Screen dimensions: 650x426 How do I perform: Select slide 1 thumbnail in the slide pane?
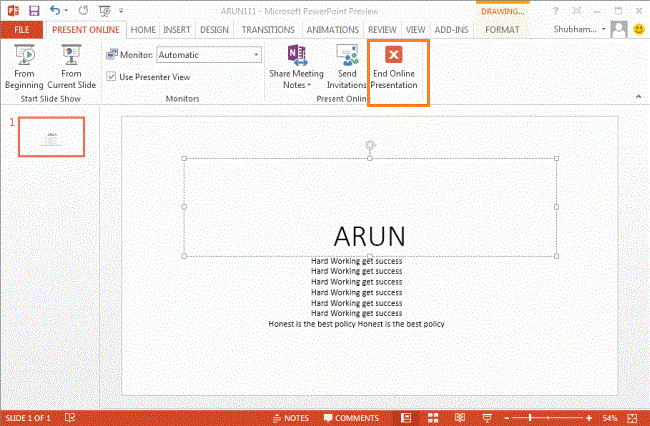[51, 137]
